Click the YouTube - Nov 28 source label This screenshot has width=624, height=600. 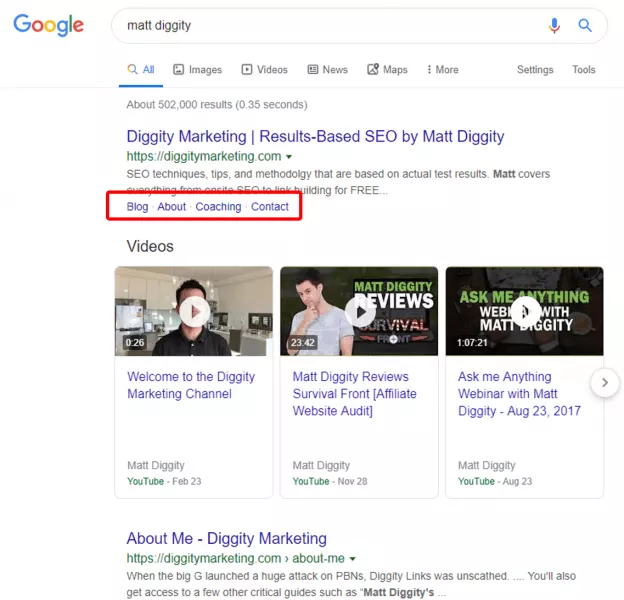click(x=330, y=481)
